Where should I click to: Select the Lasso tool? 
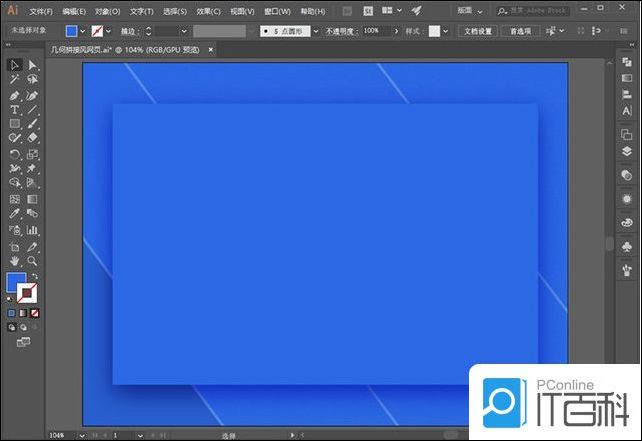tap(32, 79)
